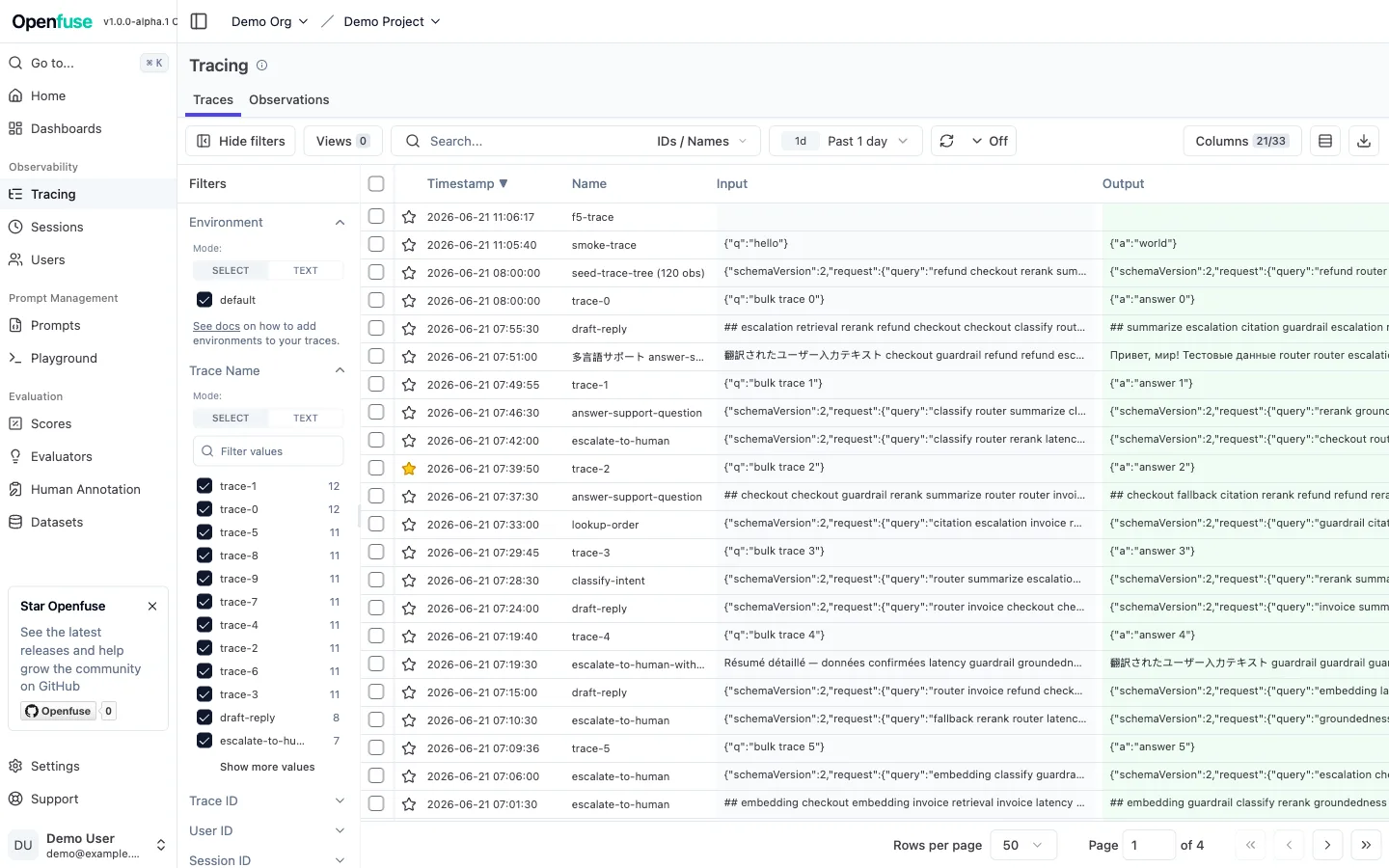Toggle the sidebar panel icon
Image resolution: width=1389 pixels, height=868 pixels.
[x=199, y=21]
